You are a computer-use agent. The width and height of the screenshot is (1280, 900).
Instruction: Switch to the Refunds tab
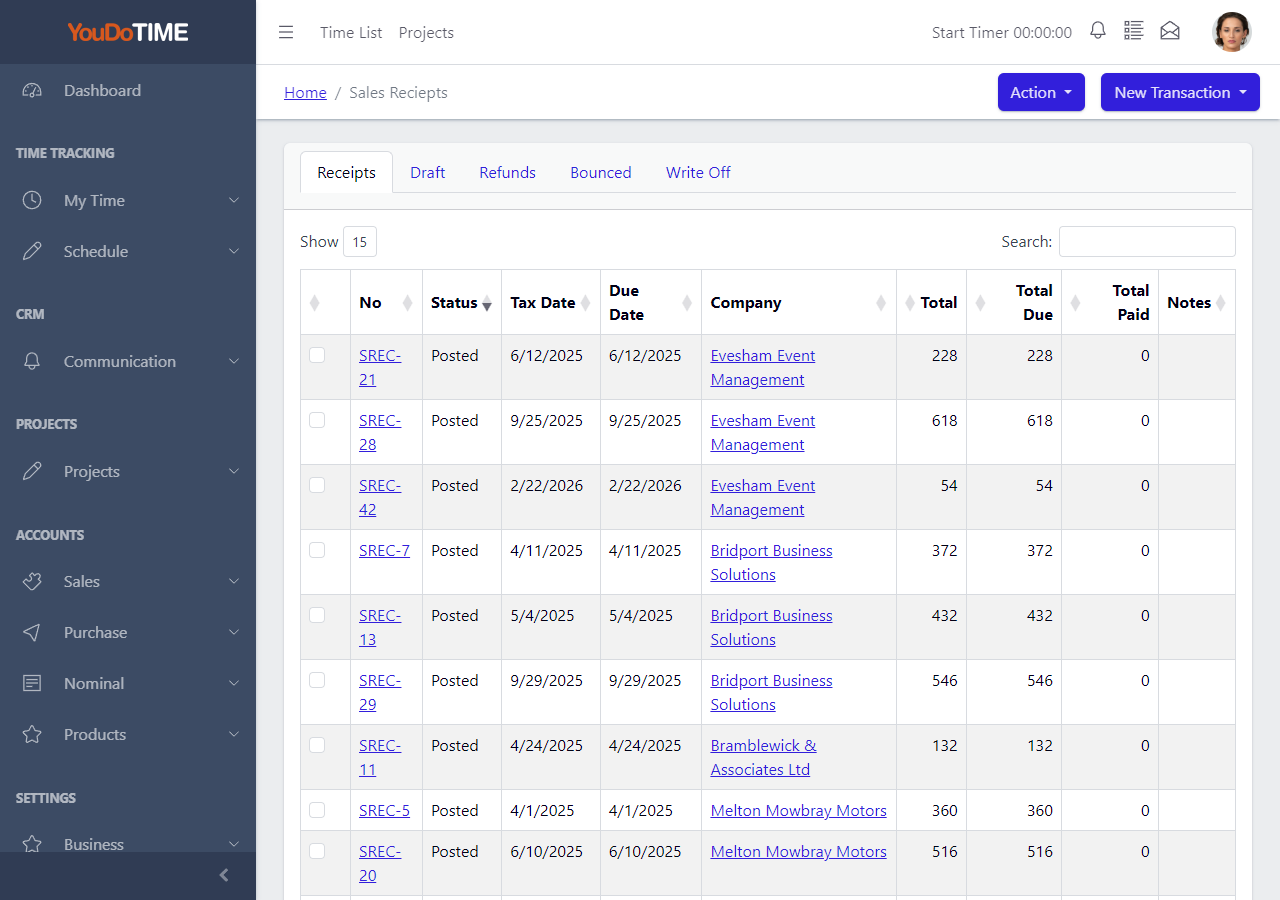tap(507, 172)
